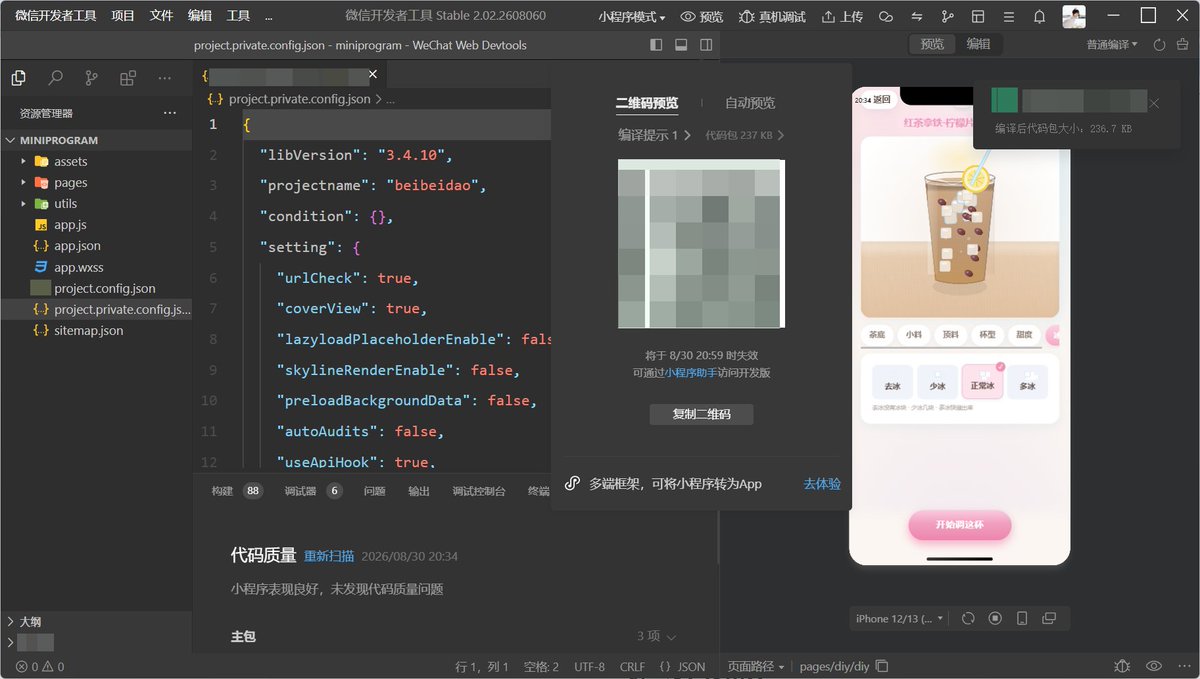The height and width of the screenshot is (679, 1200).
Task: Open the 普通编译 compile mode dropdown
Action: click(x=1112, y=45)
